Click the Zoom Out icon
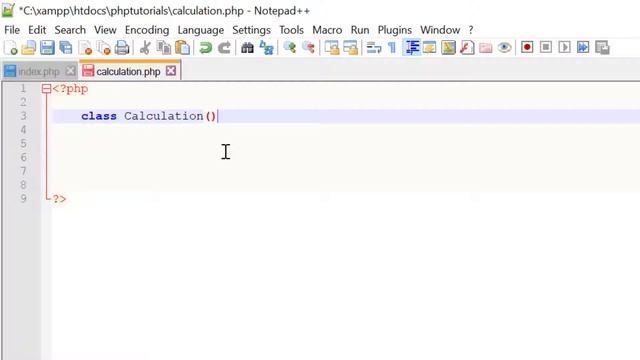 [309, 48]
